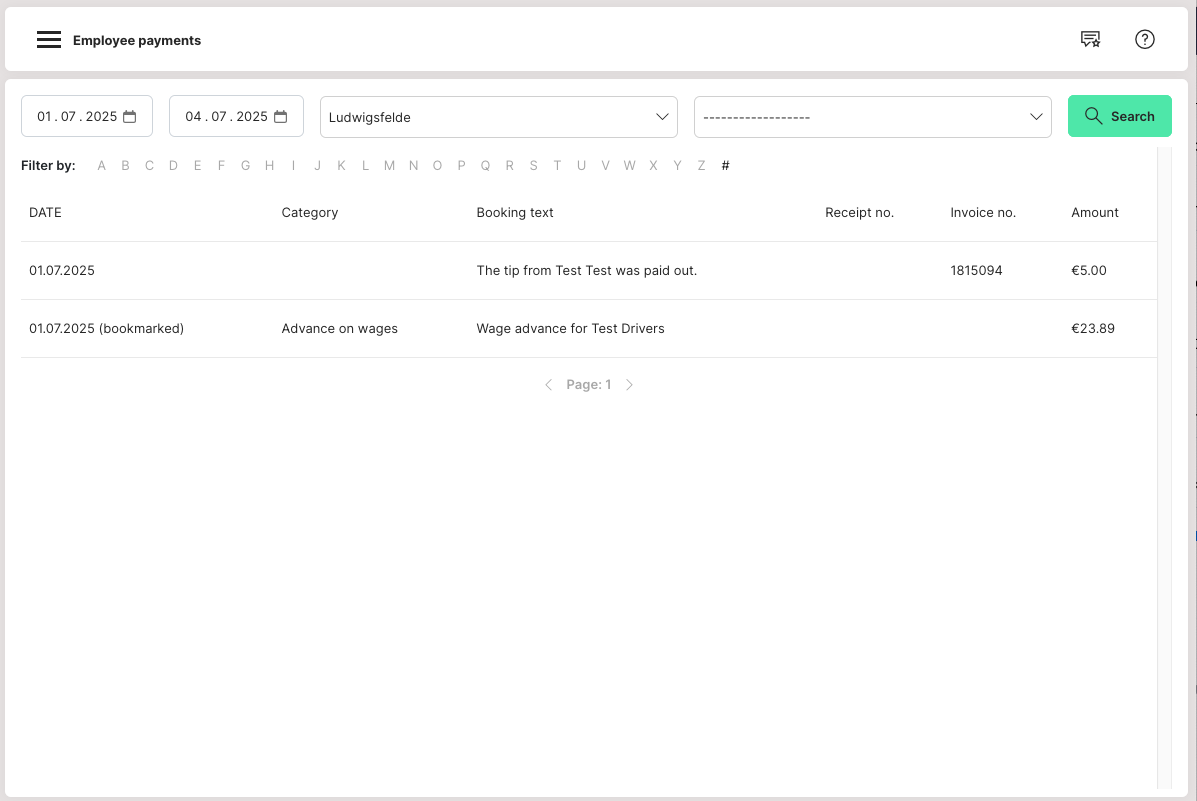The image size is (1197, 801).
Task: Filter by letter A
Action: (102, 165)
